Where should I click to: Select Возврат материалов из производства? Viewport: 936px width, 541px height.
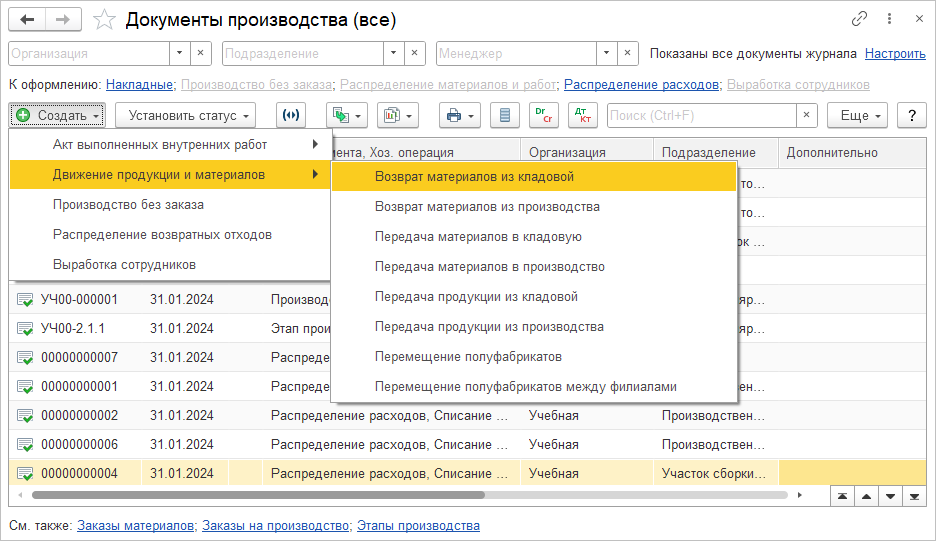pos(487,207)
